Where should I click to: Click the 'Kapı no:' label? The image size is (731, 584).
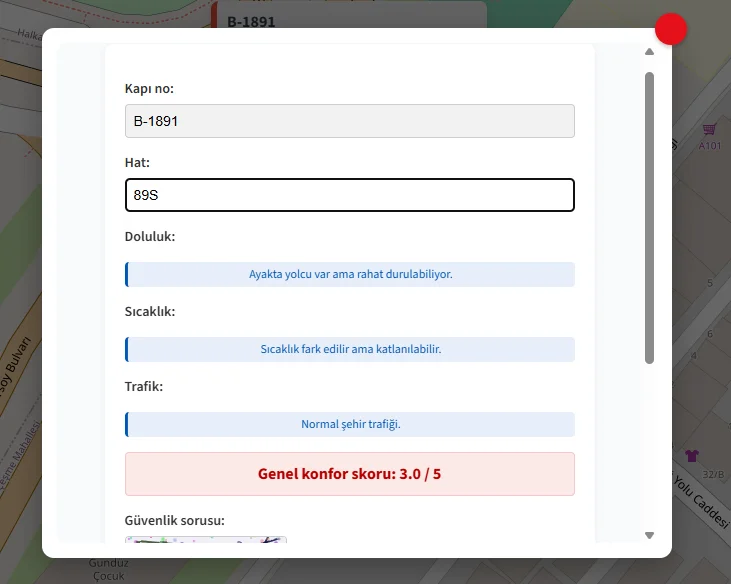tap(149, 89)
